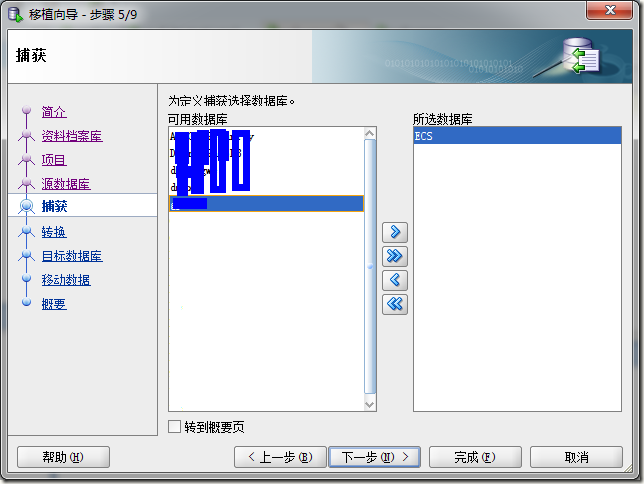Select ECS in the 所选数据库 list
The height and width of the screenshot is (484, 644).
(x=517, y=136)
